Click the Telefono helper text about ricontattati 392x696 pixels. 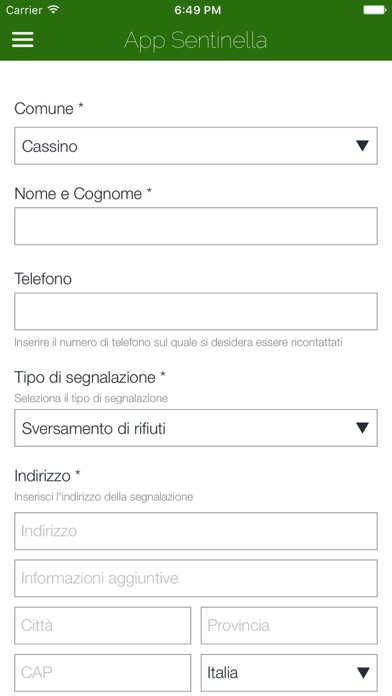178,343
